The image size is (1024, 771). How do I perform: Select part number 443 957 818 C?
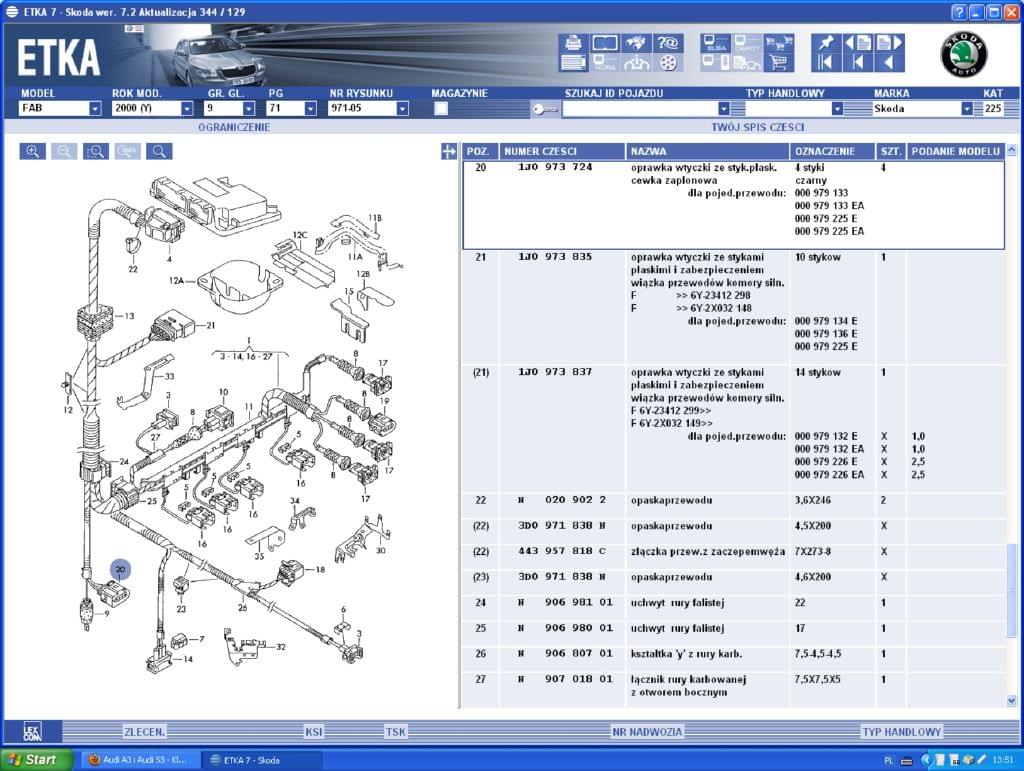(562, 551)
